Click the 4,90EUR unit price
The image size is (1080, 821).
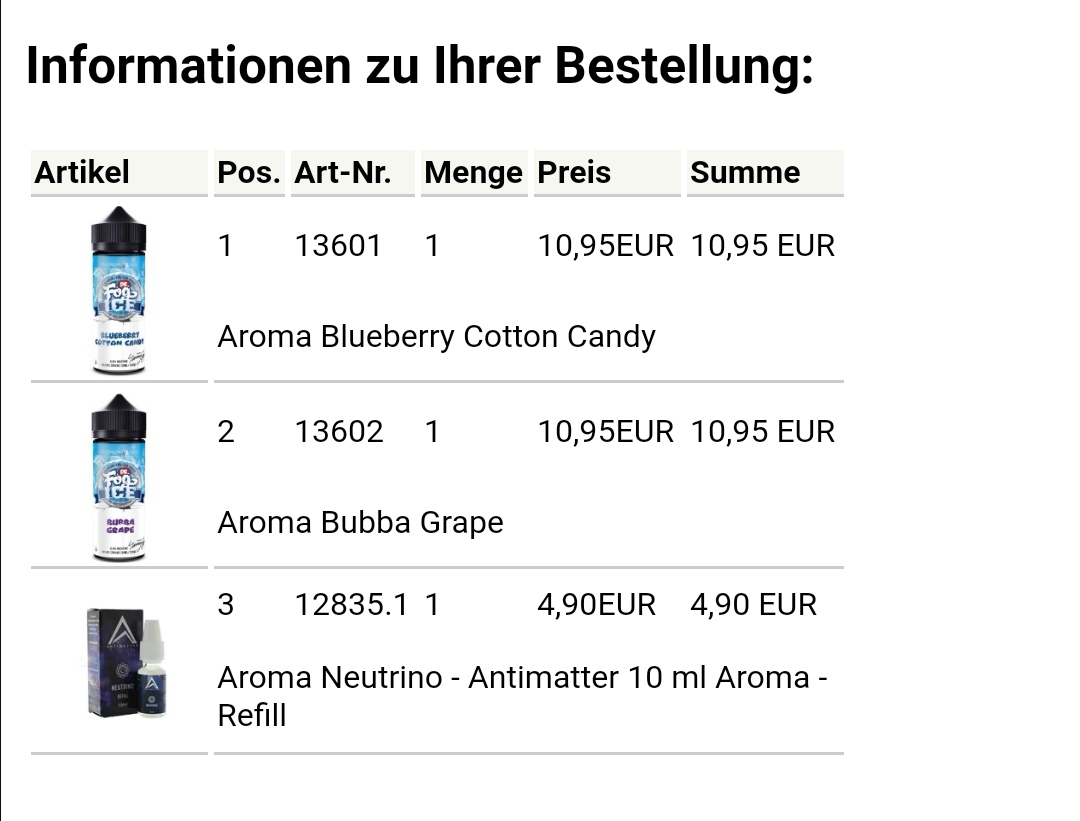coord(596,605)
